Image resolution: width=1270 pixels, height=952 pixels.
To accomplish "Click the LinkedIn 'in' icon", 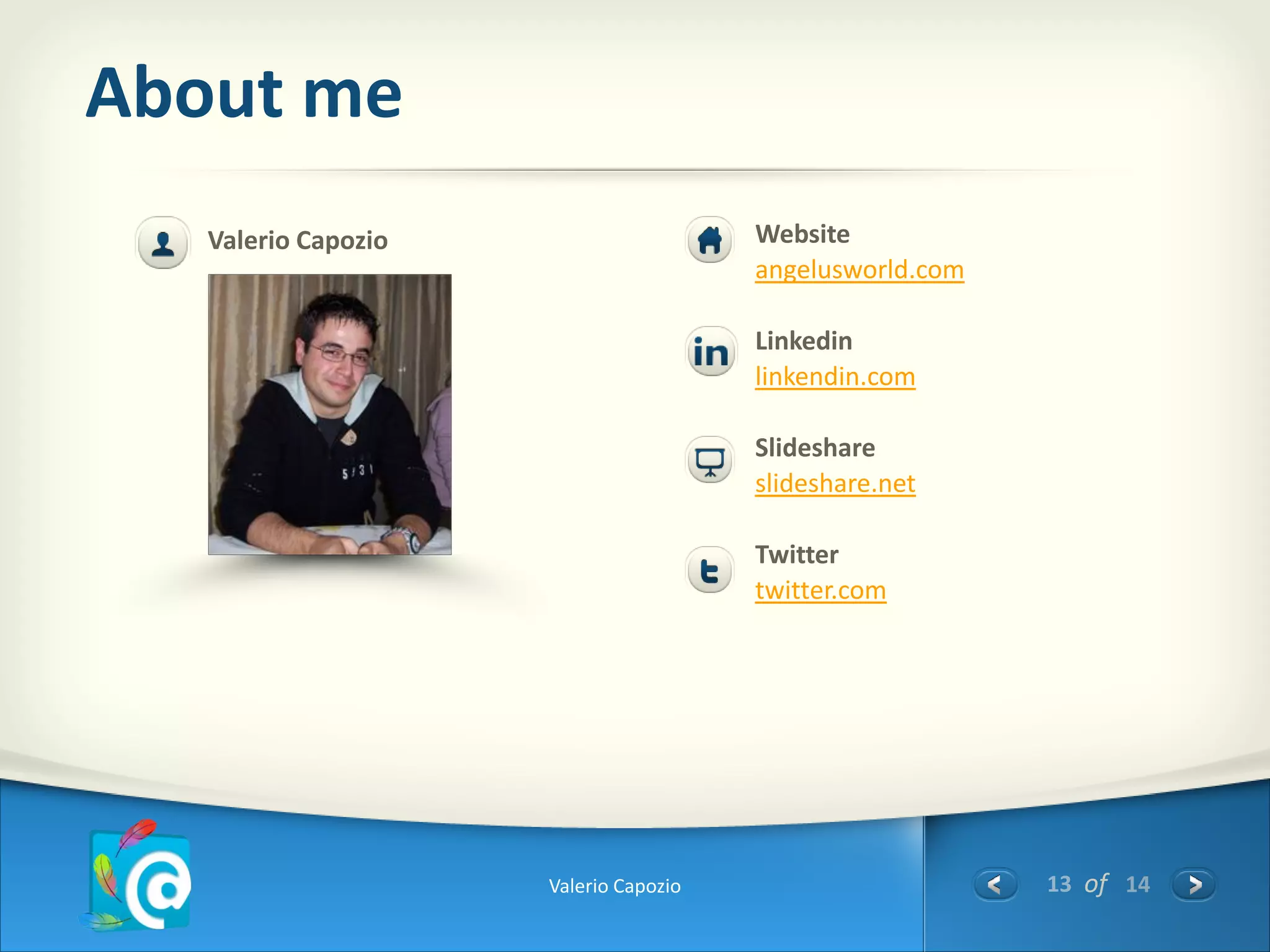I will [711, 351].
